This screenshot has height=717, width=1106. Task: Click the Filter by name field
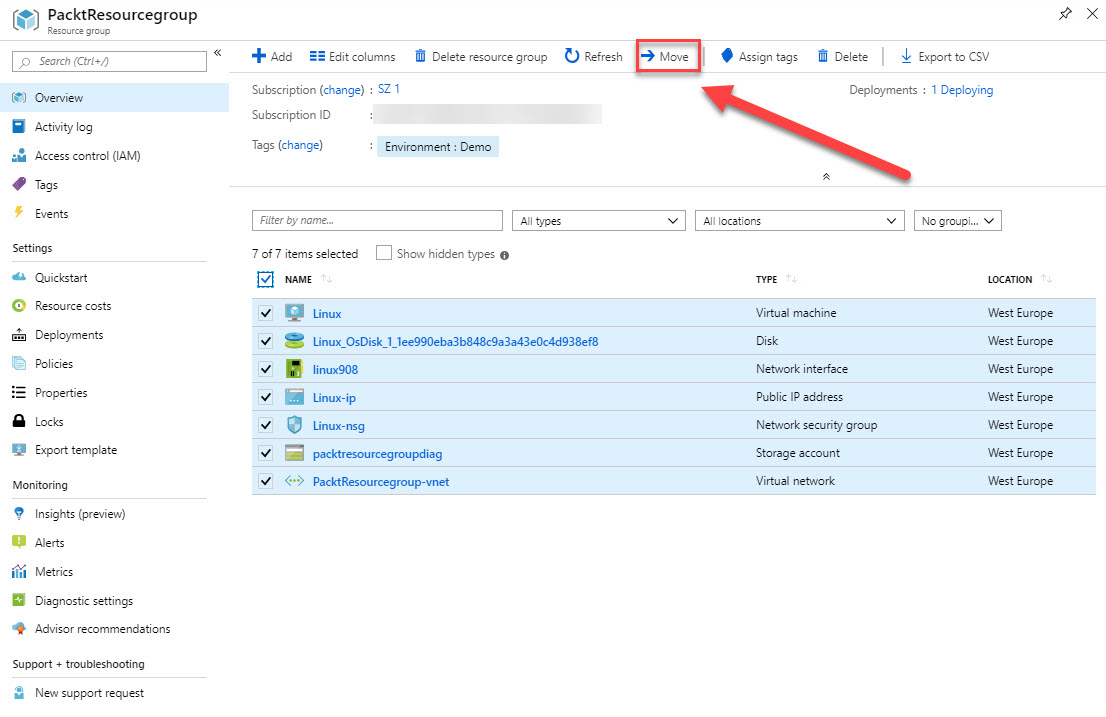(377, 221)
